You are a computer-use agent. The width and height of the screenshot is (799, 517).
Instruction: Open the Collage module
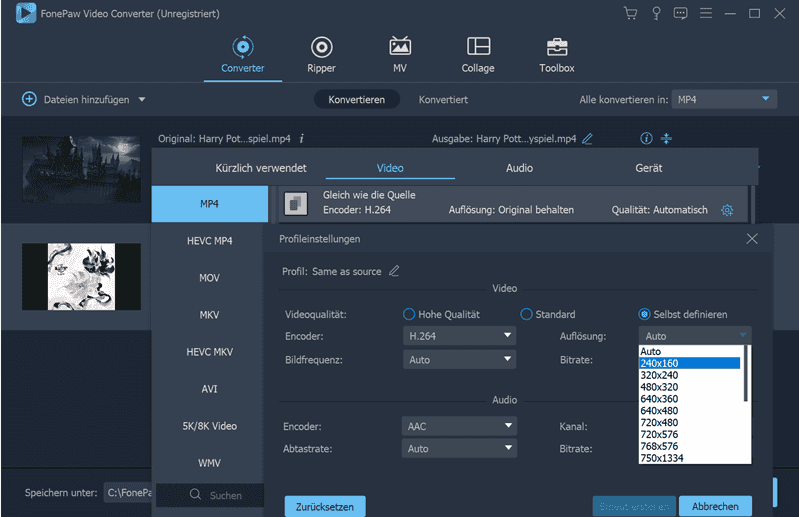(x=478, y=55)
